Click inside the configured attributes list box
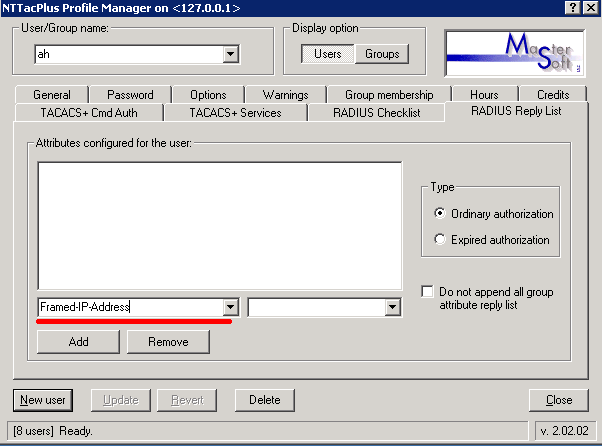The height and width of the screenshot is (446, 602). [220, 226]
